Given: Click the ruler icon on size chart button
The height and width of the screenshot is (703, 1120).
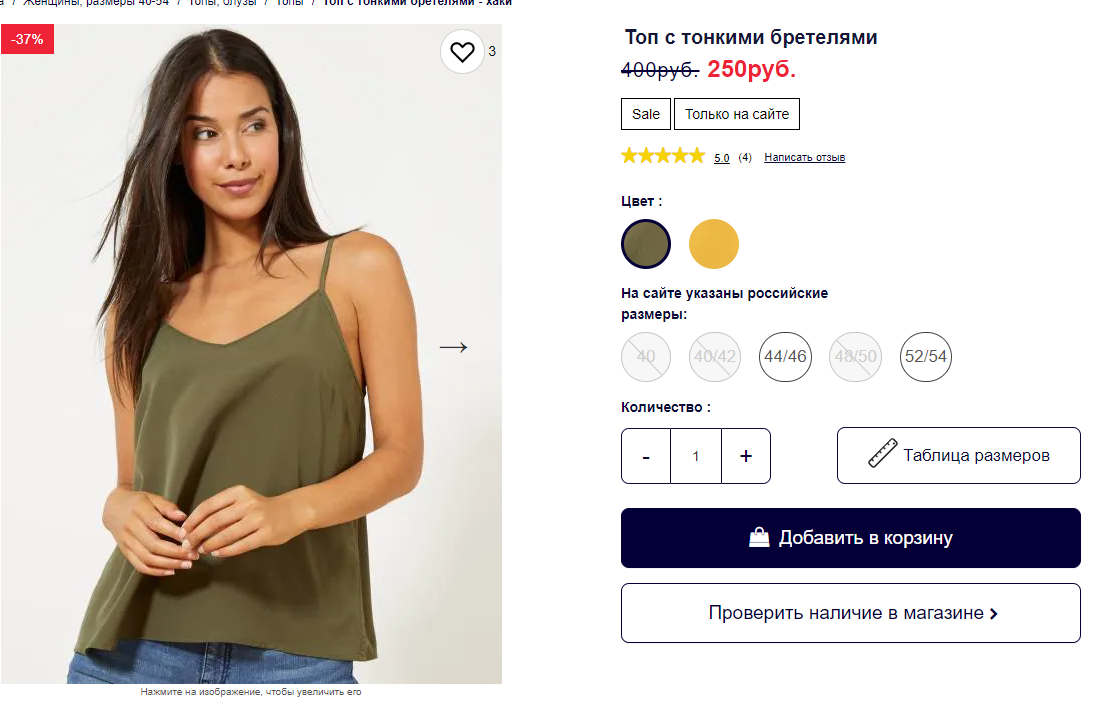Looking at the screenshot, I should click(881, 455).
